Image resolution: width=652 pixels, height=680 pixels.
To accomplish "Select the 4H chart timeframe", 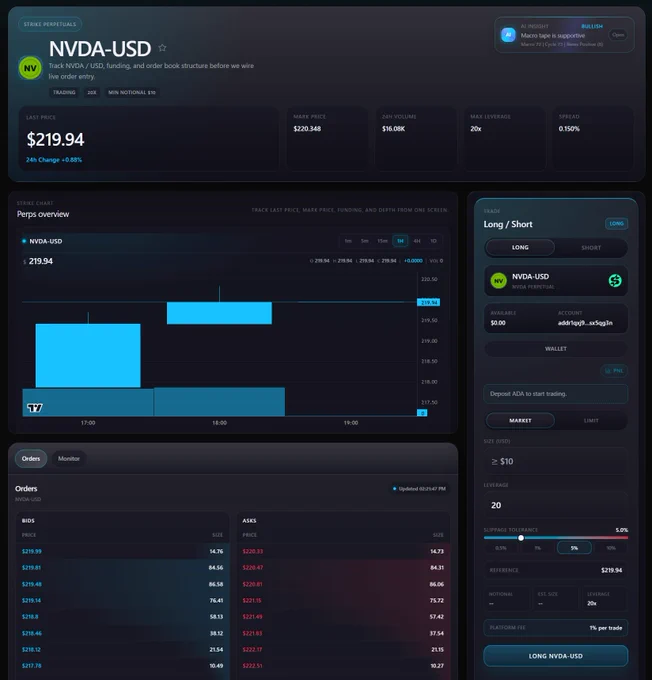I will coord(417,241).
